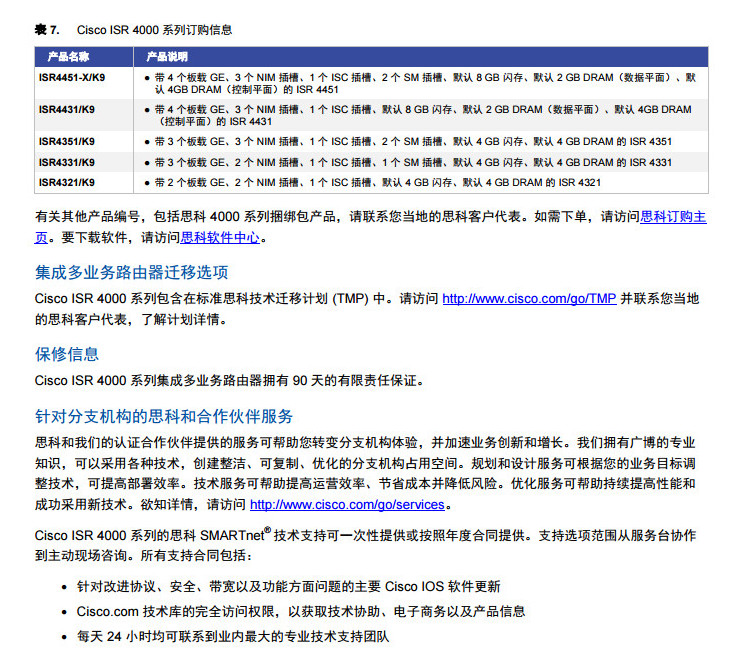Click the 90 天 warranty sentence
The height and width of the screenshot is (655, 750).
[x=230, y=380]
